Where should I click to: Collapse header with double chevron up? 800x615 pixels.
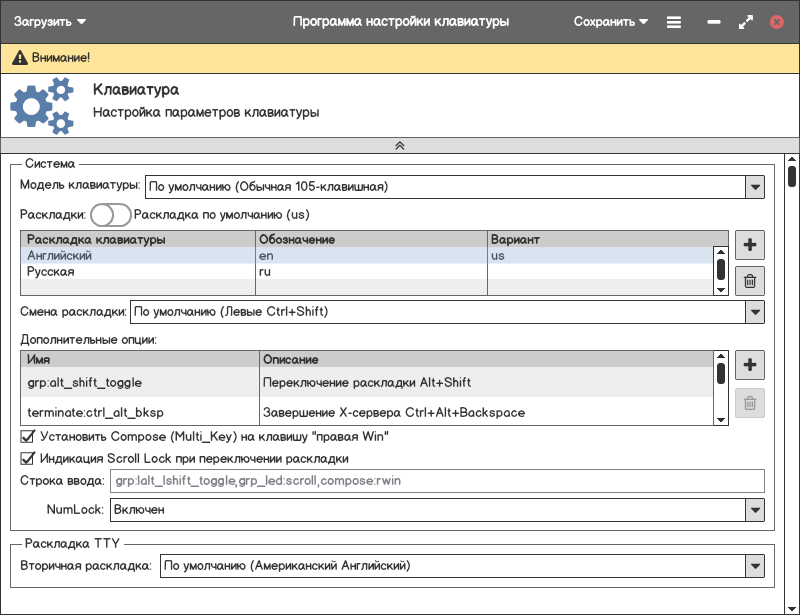[x=399, y=145]
